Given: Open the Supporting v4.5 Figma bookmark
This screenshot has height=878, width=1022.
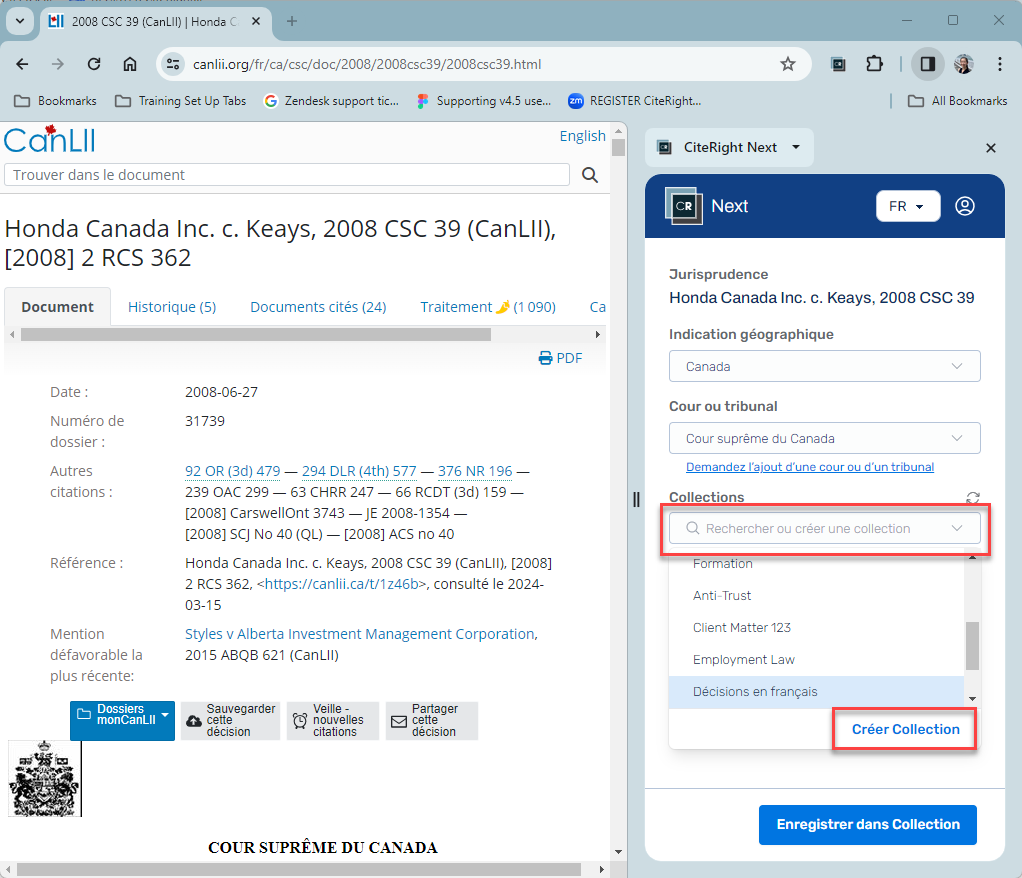Looking at the screenshot, I should click(484, 100).
